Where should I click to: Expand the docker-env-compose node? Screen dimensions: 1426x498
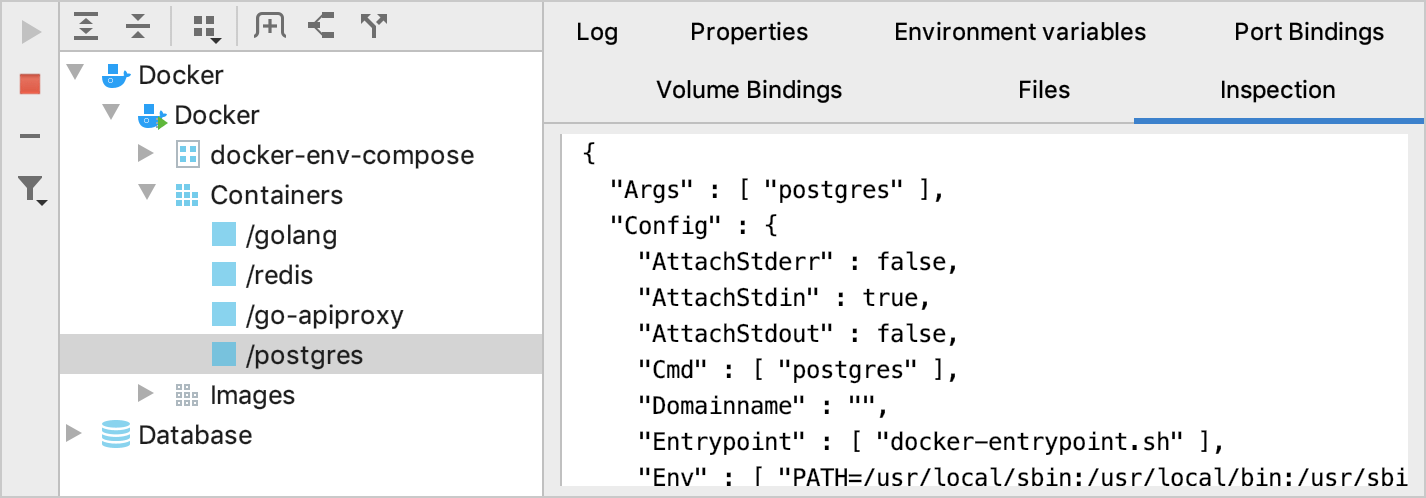click(146, 154)
